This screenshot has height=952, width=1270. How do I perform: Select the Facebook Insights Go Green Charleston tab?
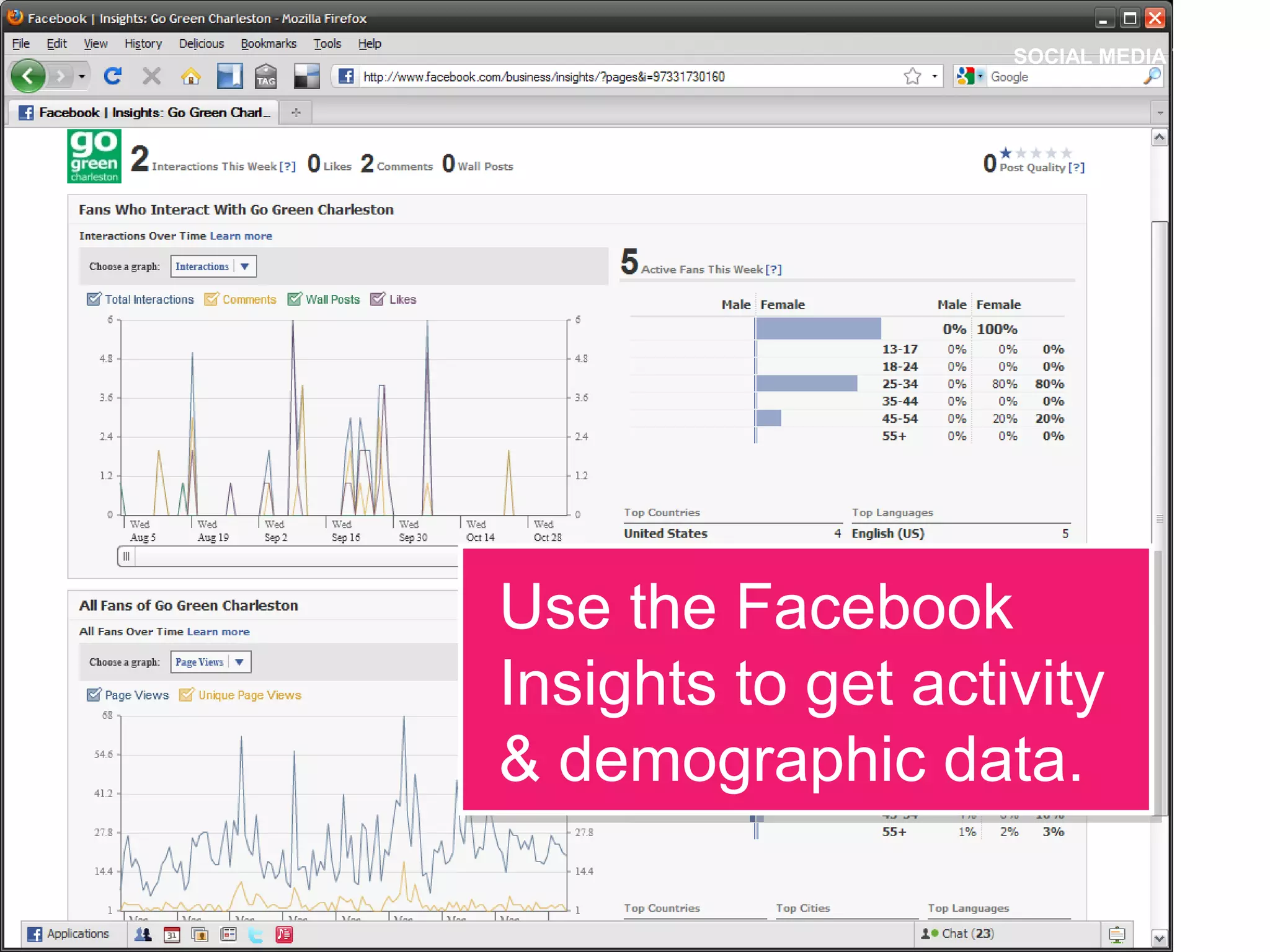point(144,112)
